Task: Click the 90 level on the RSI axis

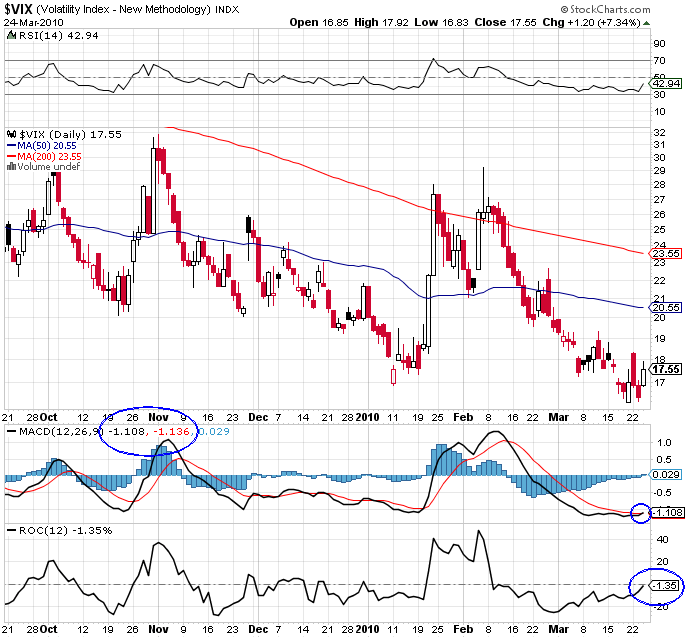Action: coord(659,43)
